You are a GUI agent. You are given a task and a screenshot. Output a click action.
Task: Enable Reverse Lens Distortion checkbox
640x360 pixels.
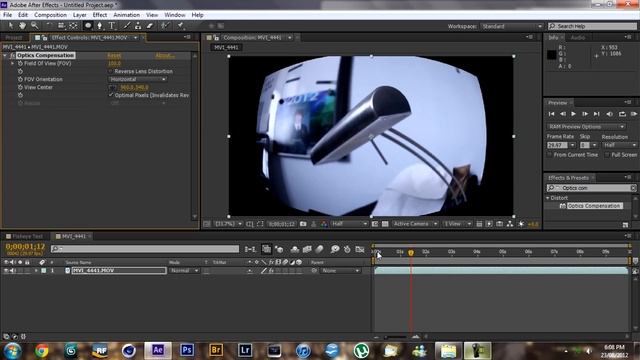coord(111,71)
